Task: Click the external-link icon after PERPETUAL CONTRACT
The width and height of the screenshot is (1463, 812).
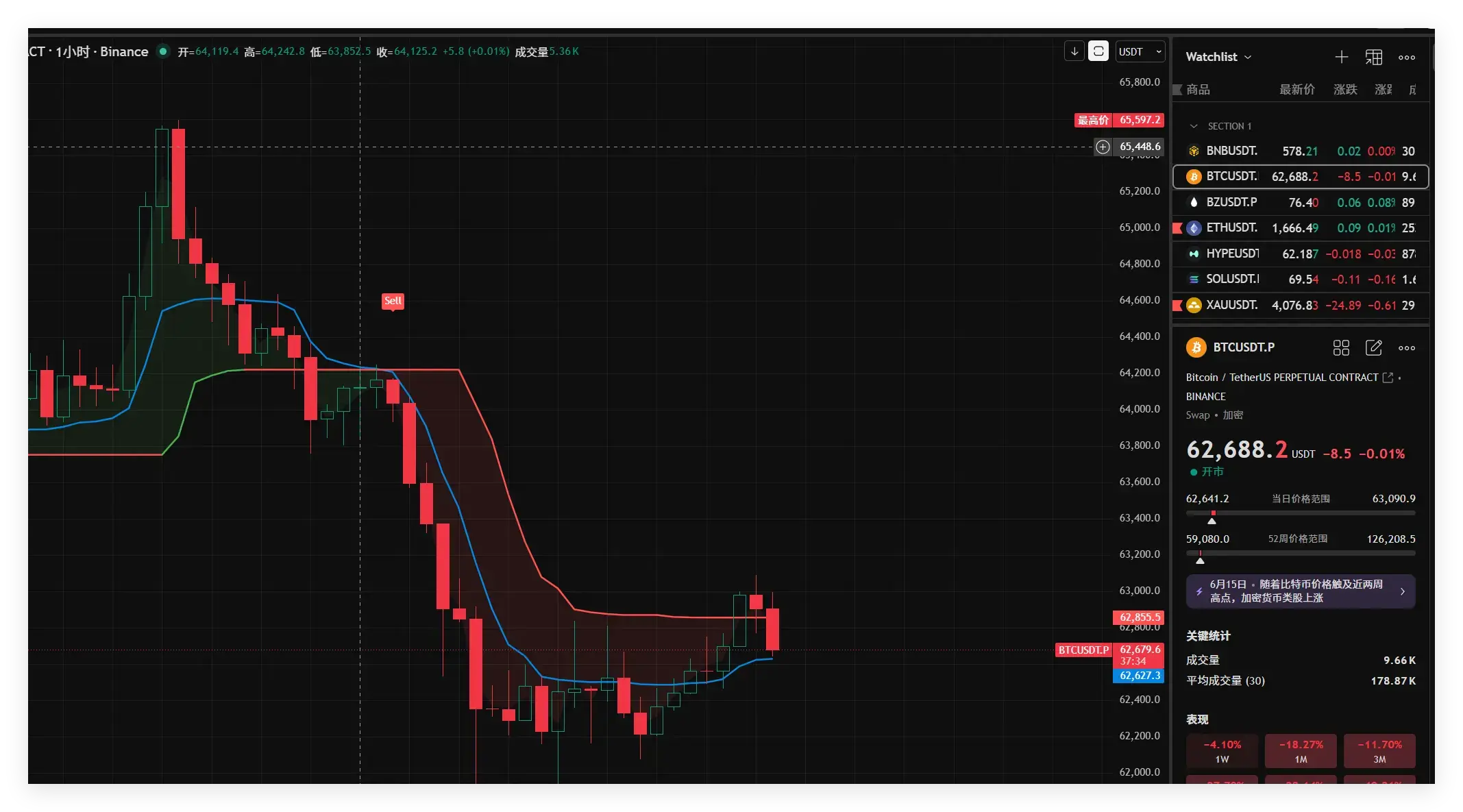Action: [x=1388, y=378]
